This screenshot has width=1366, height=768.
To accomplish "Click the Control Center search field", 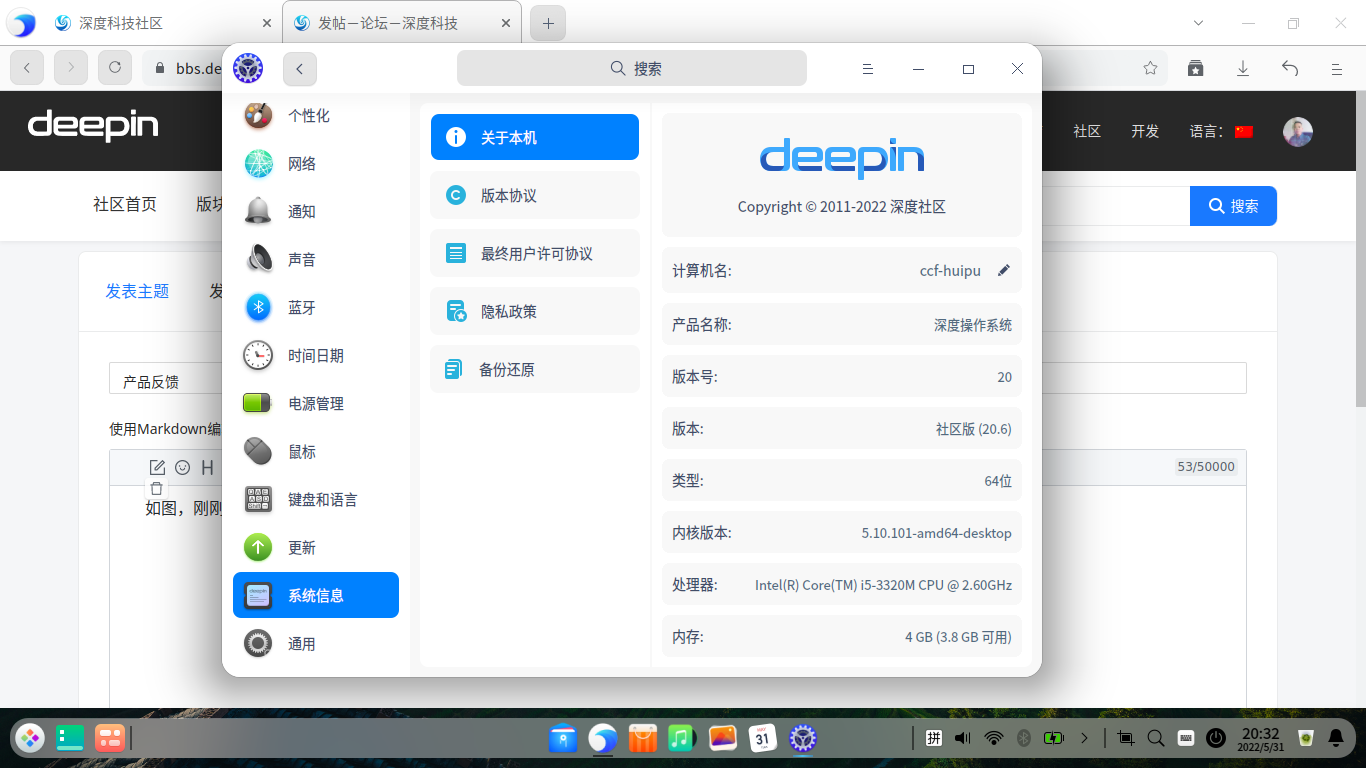I will (631, 68).
